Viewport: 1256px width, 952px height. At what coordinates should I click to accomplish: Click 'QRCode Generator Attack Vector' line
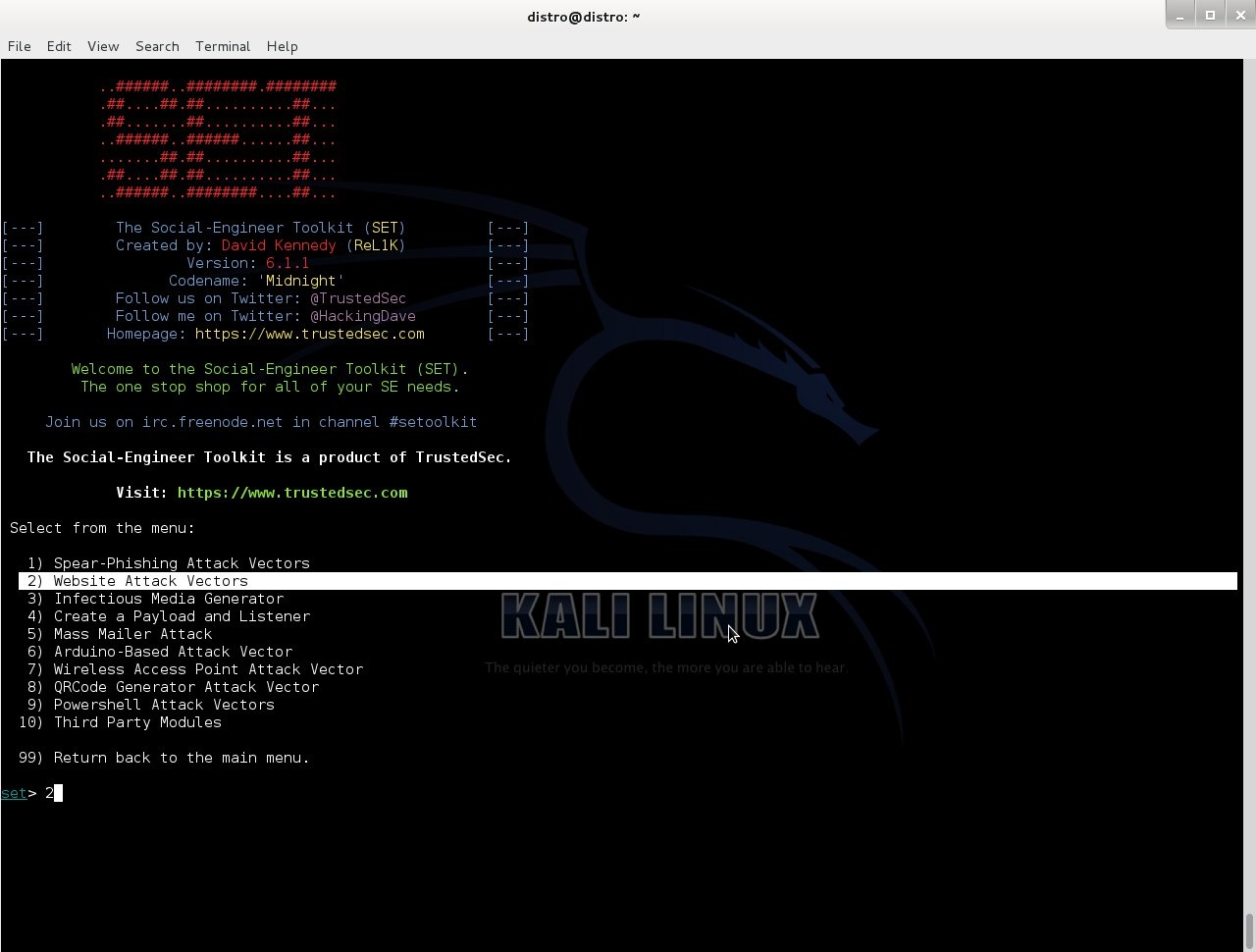click(174, 687)
